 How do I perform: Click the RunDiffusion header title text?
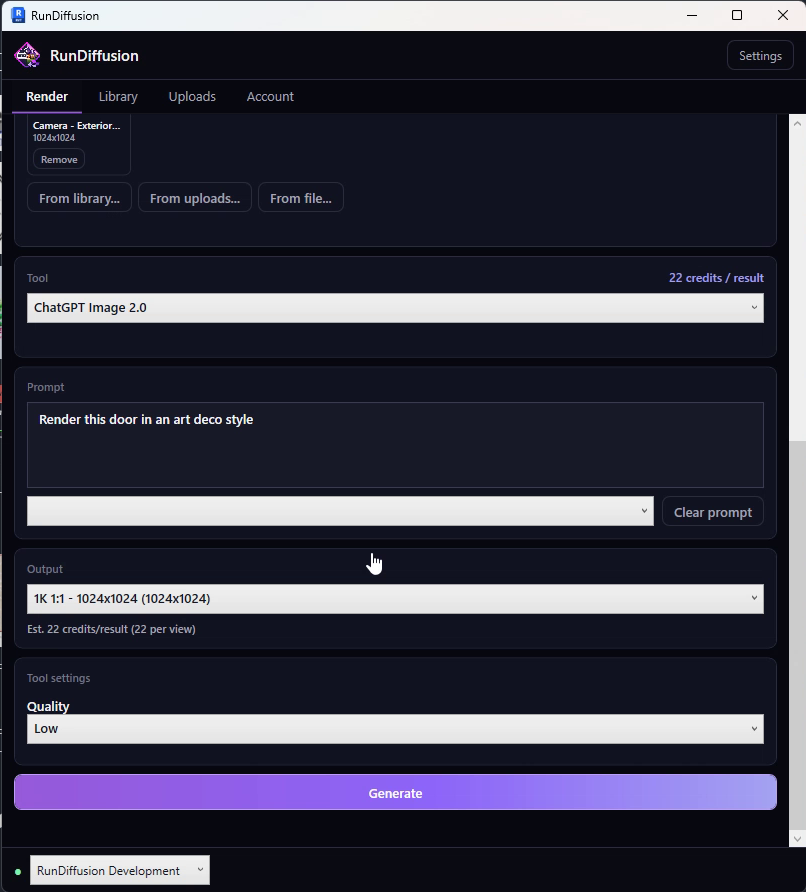(94, 56)
